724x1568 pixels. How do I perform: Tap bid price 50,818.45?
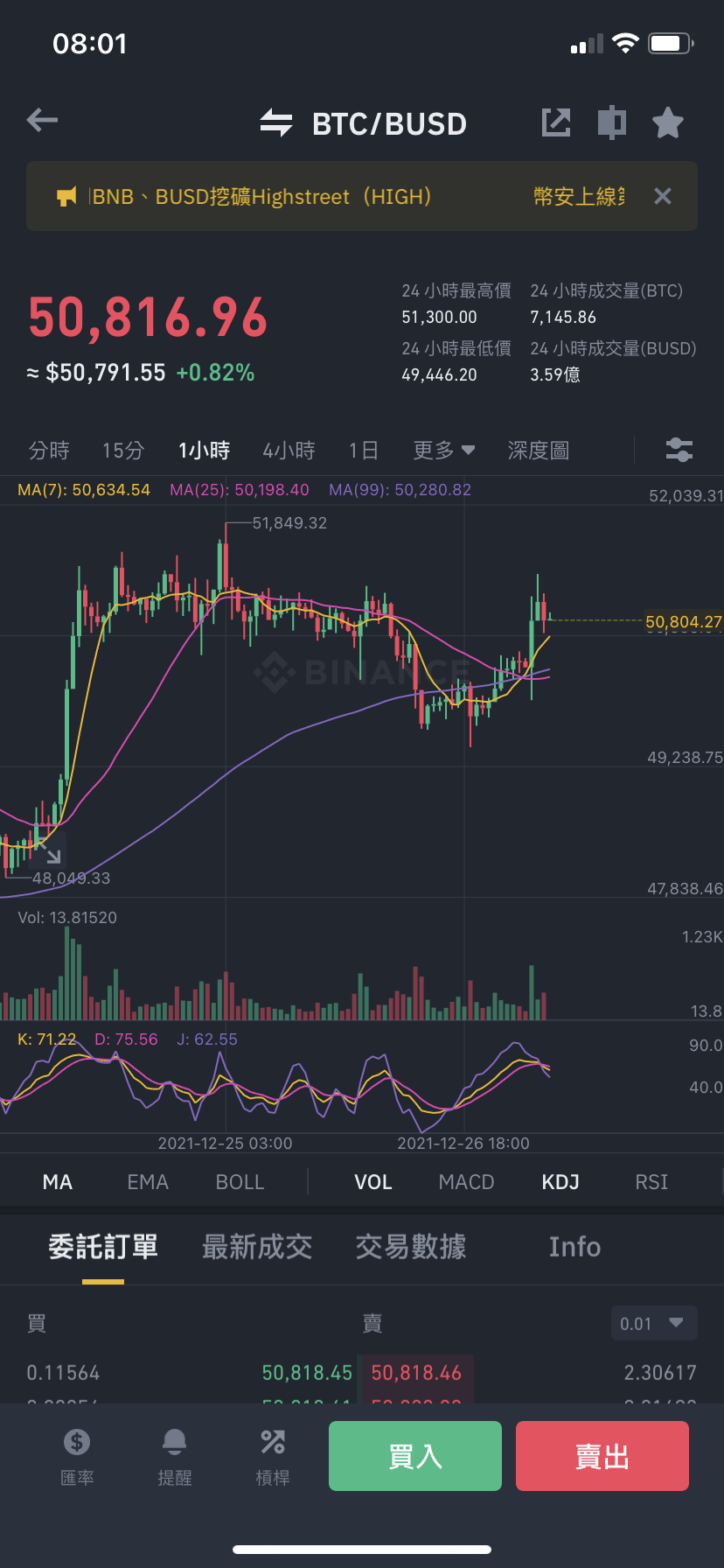(x=307, y=1373)
